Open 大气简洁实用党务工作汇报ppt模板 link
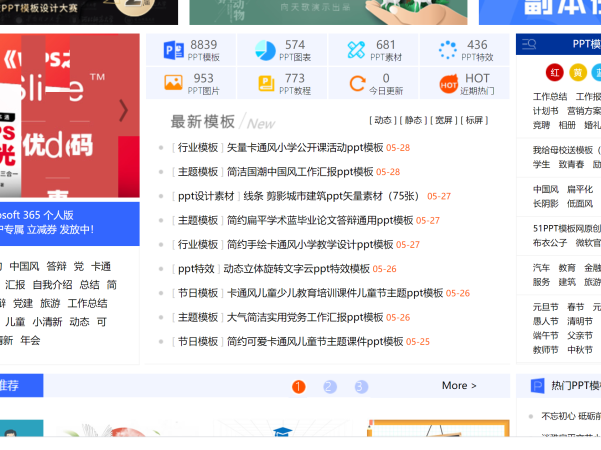 [x=305, y=317]
